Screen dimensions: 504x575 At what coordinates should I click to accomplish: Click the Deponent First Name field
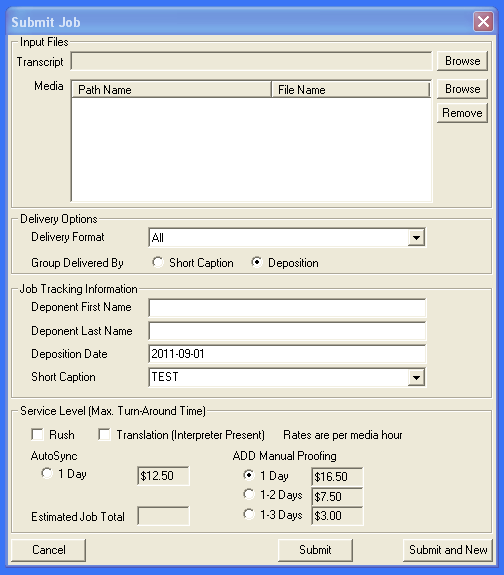287,308
